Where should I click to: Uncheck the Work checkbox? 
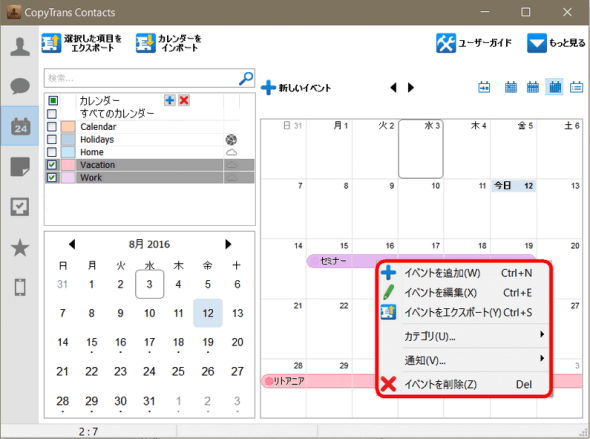pyautogui.click(x=52, y=178)
